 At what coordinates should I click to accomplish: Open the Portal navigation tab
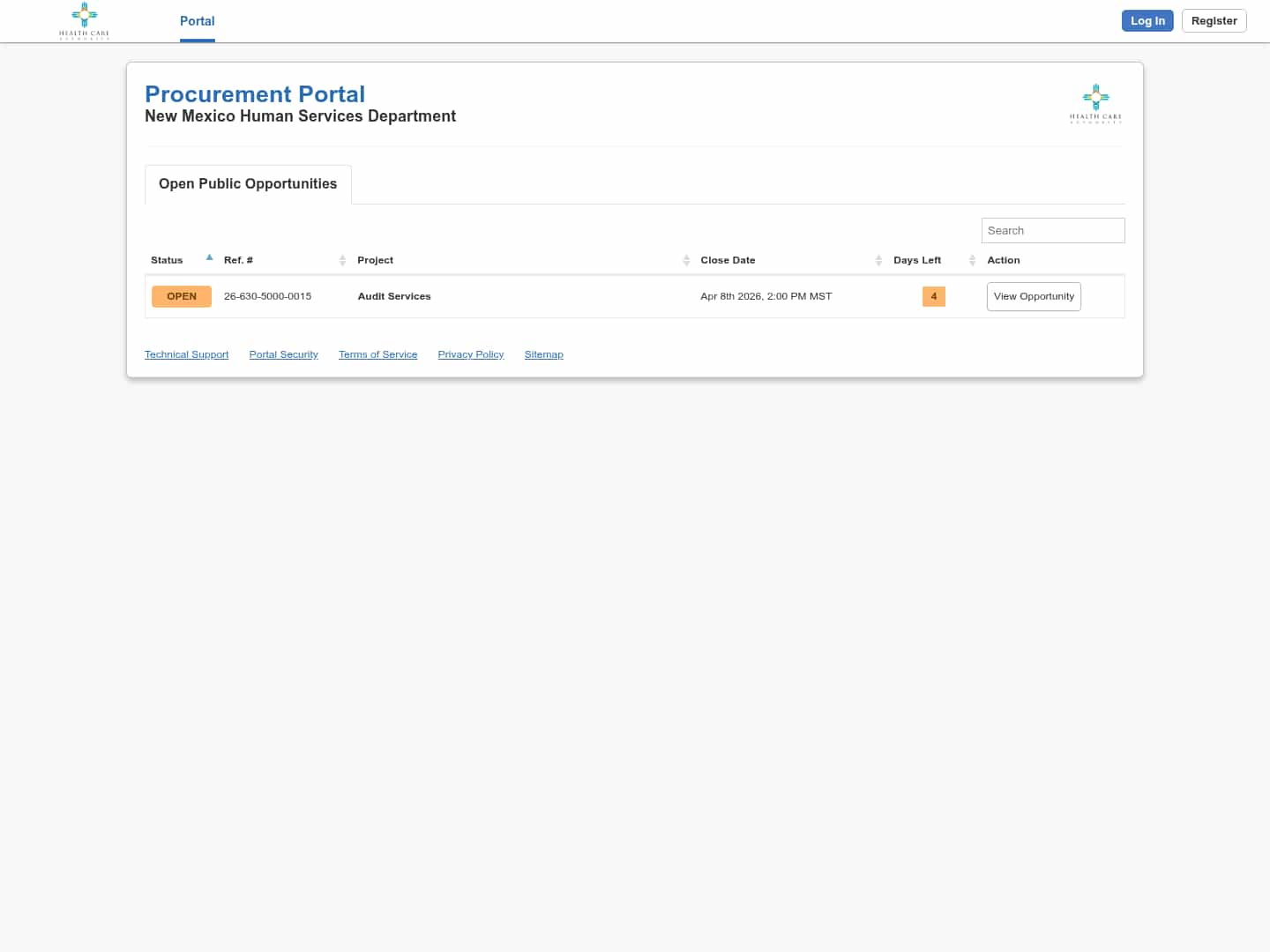(x=197, y=21)
